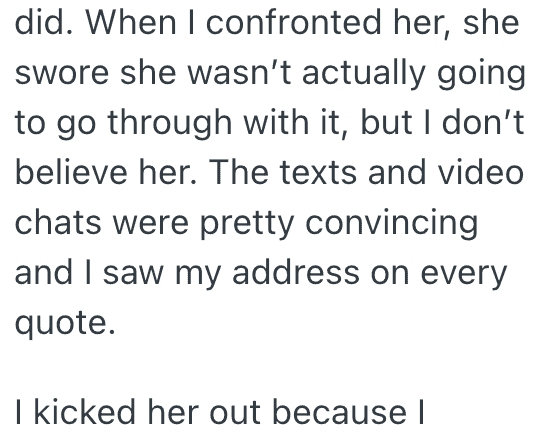Click on the word "wasn't"
The image size is (538, 442).
(x=239, y=73)
